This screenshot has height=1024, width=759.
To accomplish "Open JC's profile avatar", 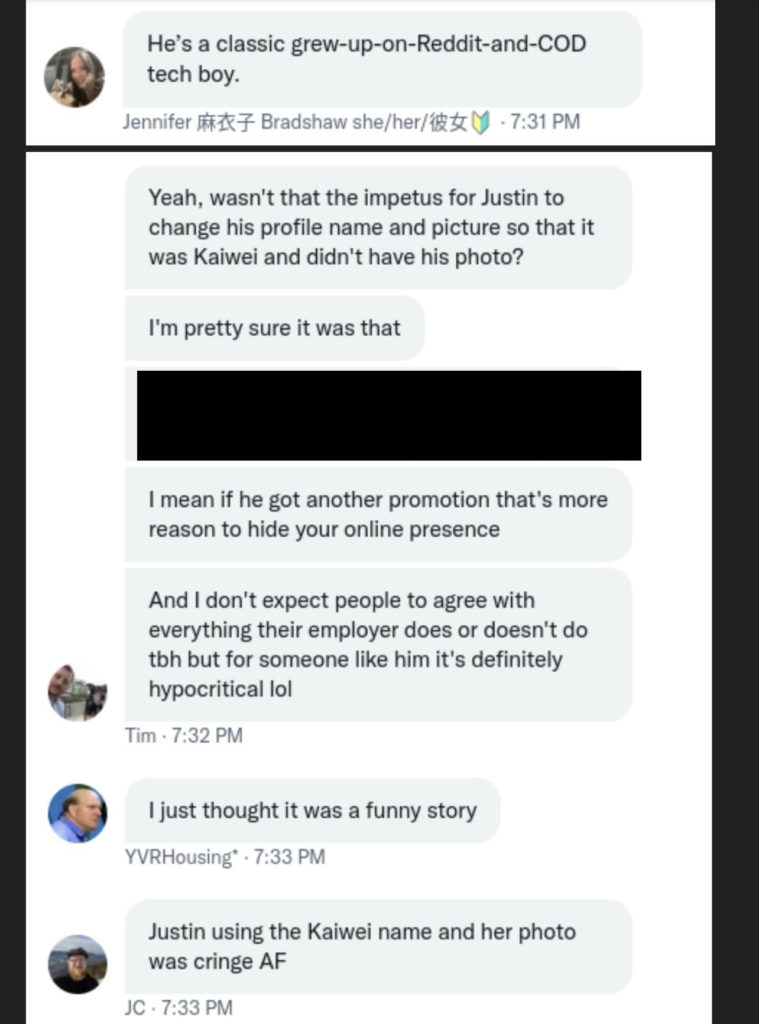I will (x=77, y=964).
